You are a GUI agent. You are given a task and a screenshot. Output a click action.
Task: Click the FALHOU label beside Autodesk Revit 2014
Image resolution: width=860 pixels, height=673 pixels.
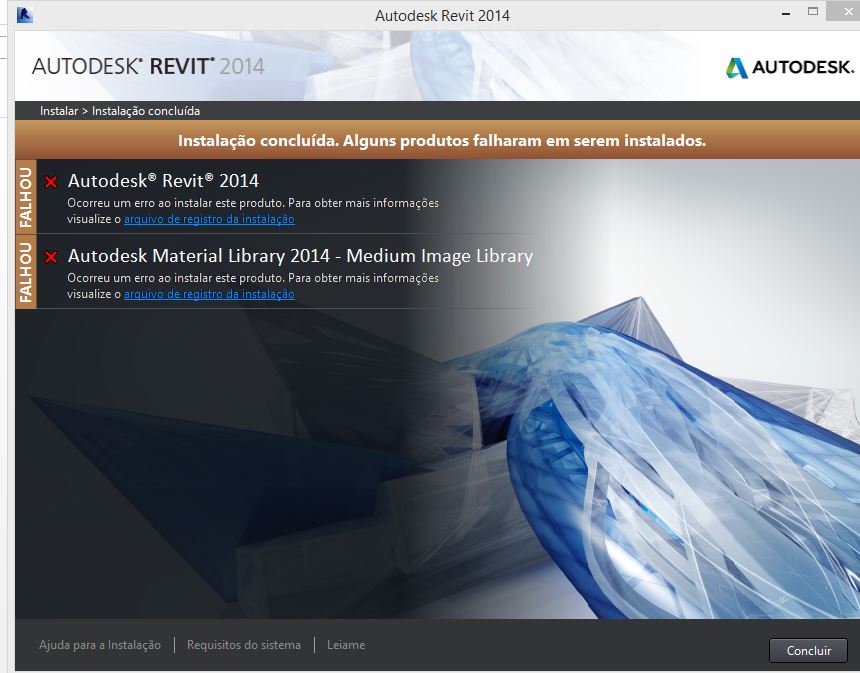(26, 196)
